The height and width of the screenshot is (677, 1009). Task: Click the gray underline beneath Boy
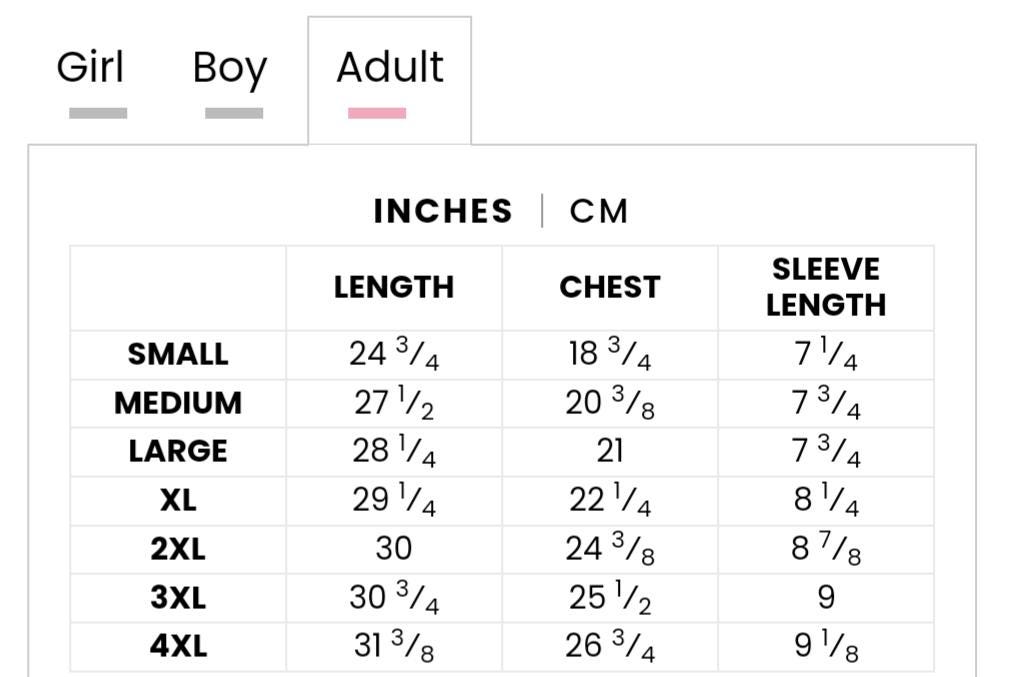(x=234, y=113)
